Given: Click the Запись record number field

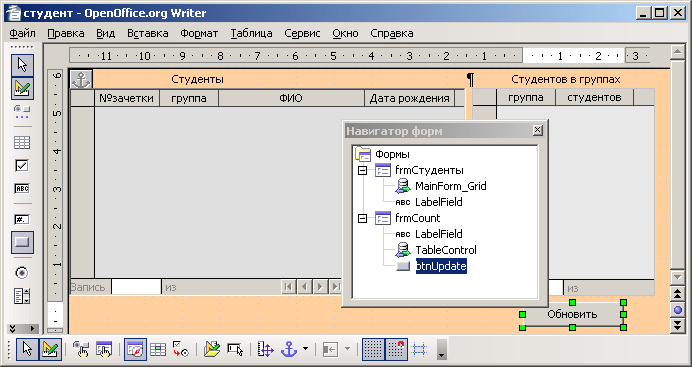Looking at the screenshot, I should 136,287.
